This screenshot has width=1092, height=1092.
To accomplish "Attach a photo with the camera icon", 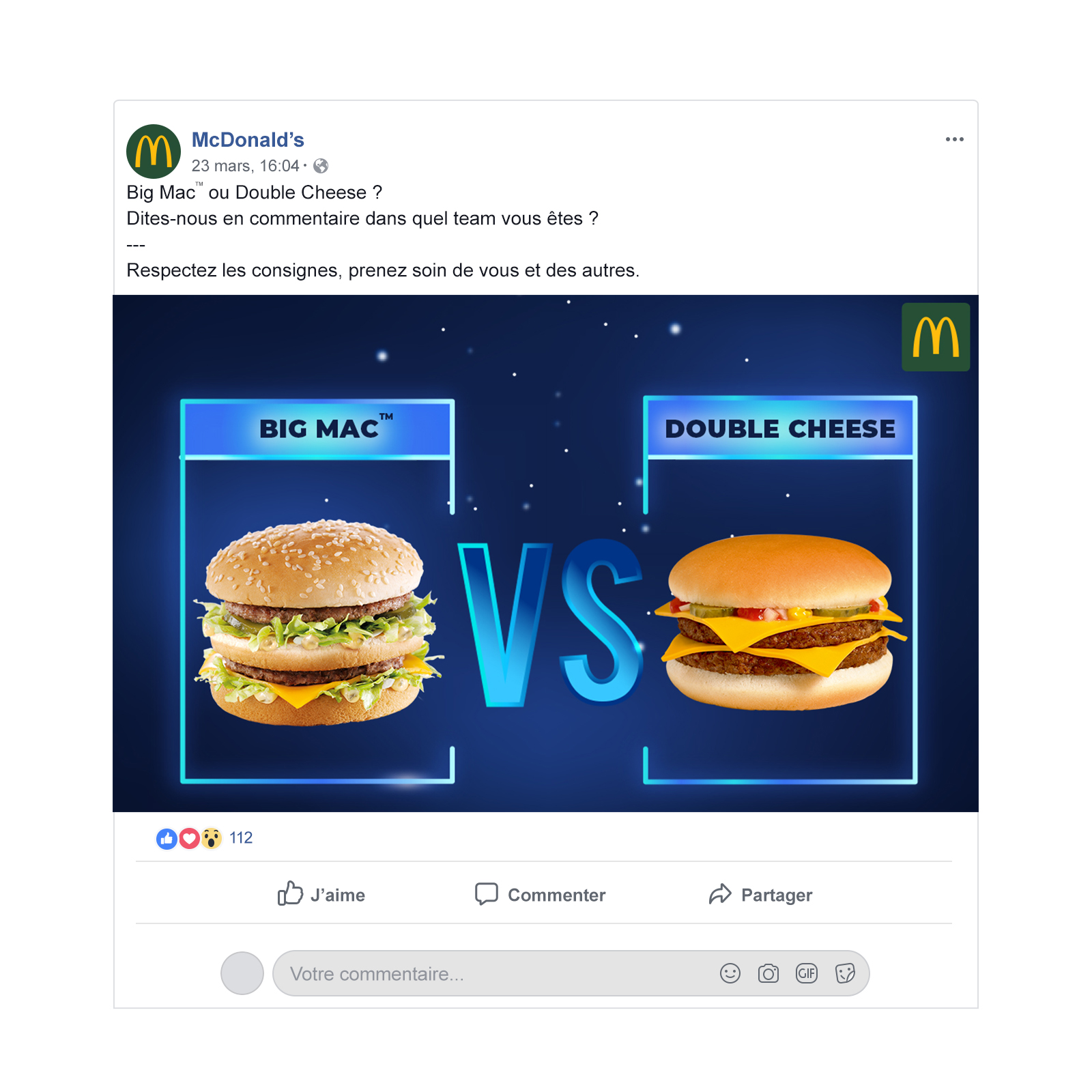I will click(x=768, y=973).
